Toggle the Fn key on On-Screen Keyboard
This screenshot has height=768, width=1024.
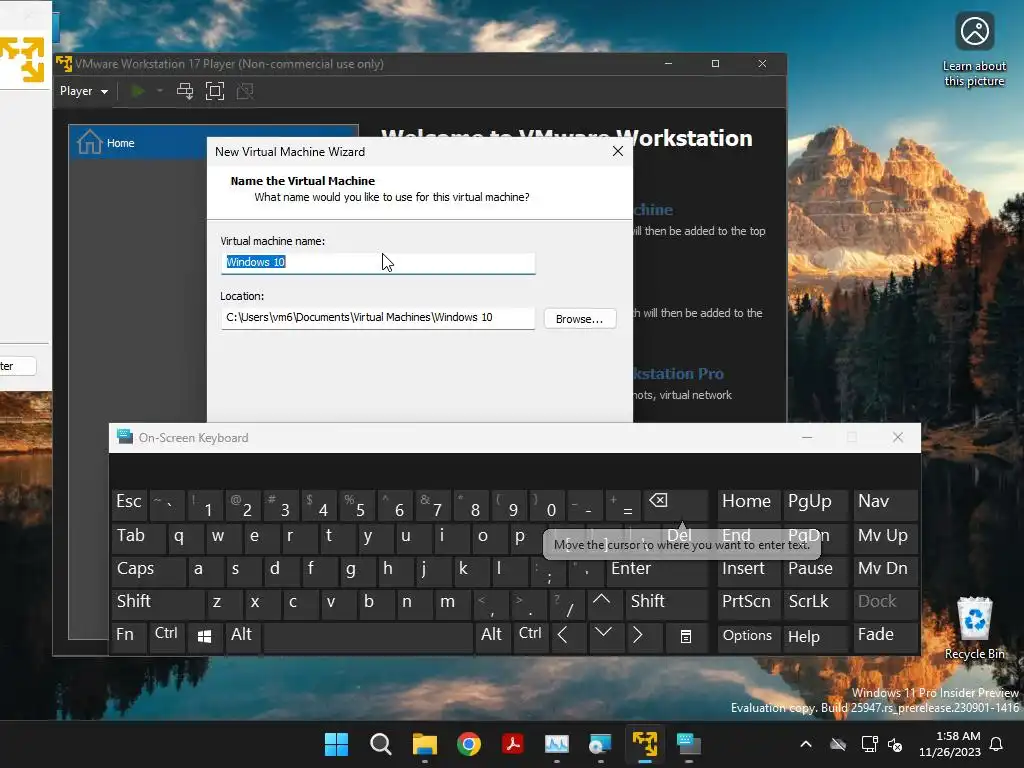coord(128,635)
